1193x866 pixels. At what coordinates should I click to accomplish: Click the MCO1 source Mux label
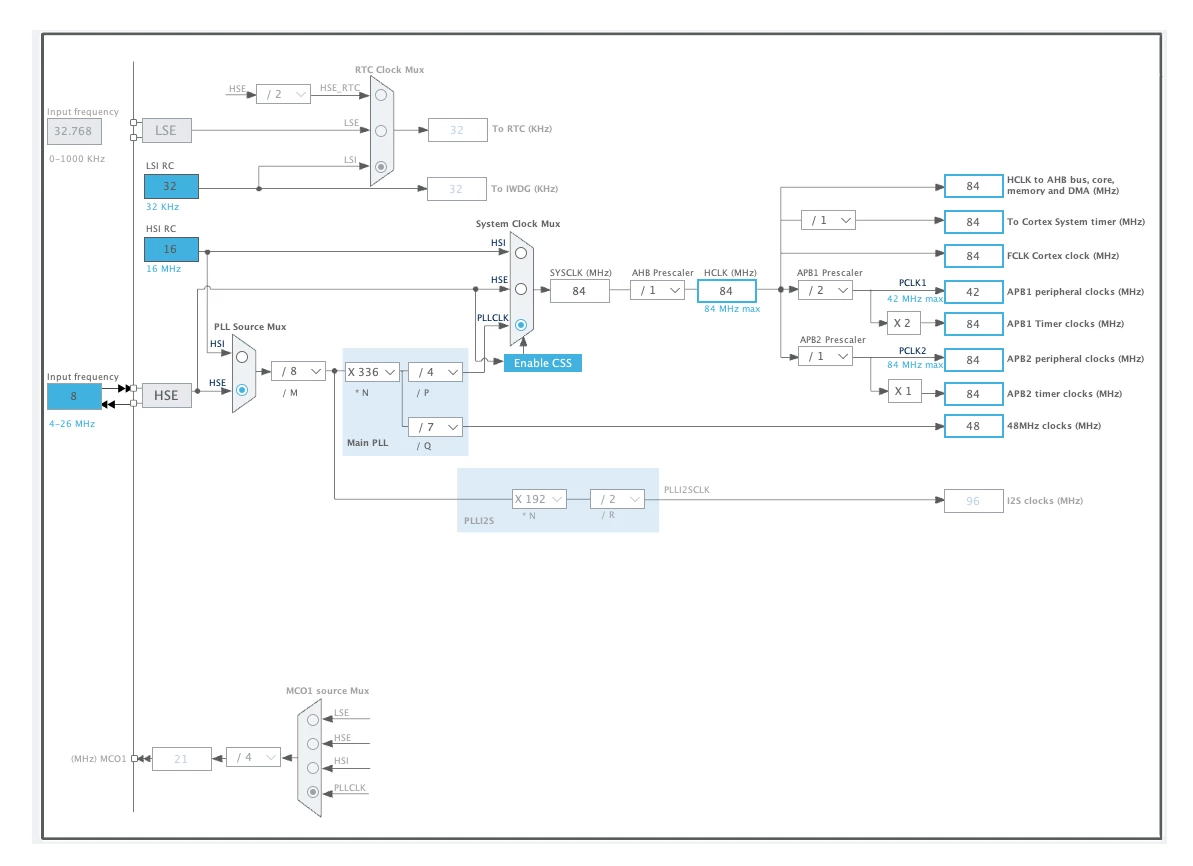click(327, 691)
